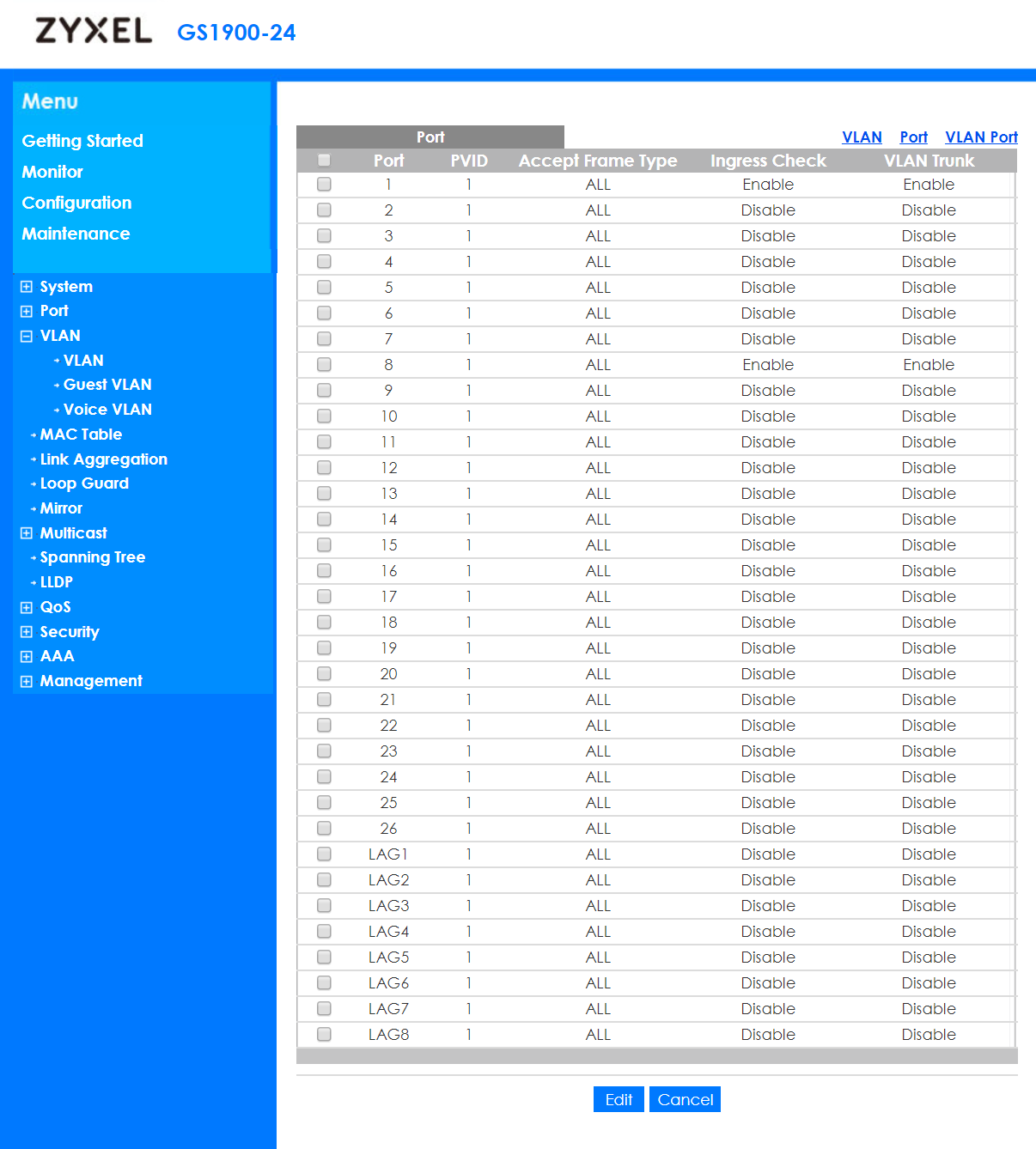Open the Loop Guard page

click(84, 483)
